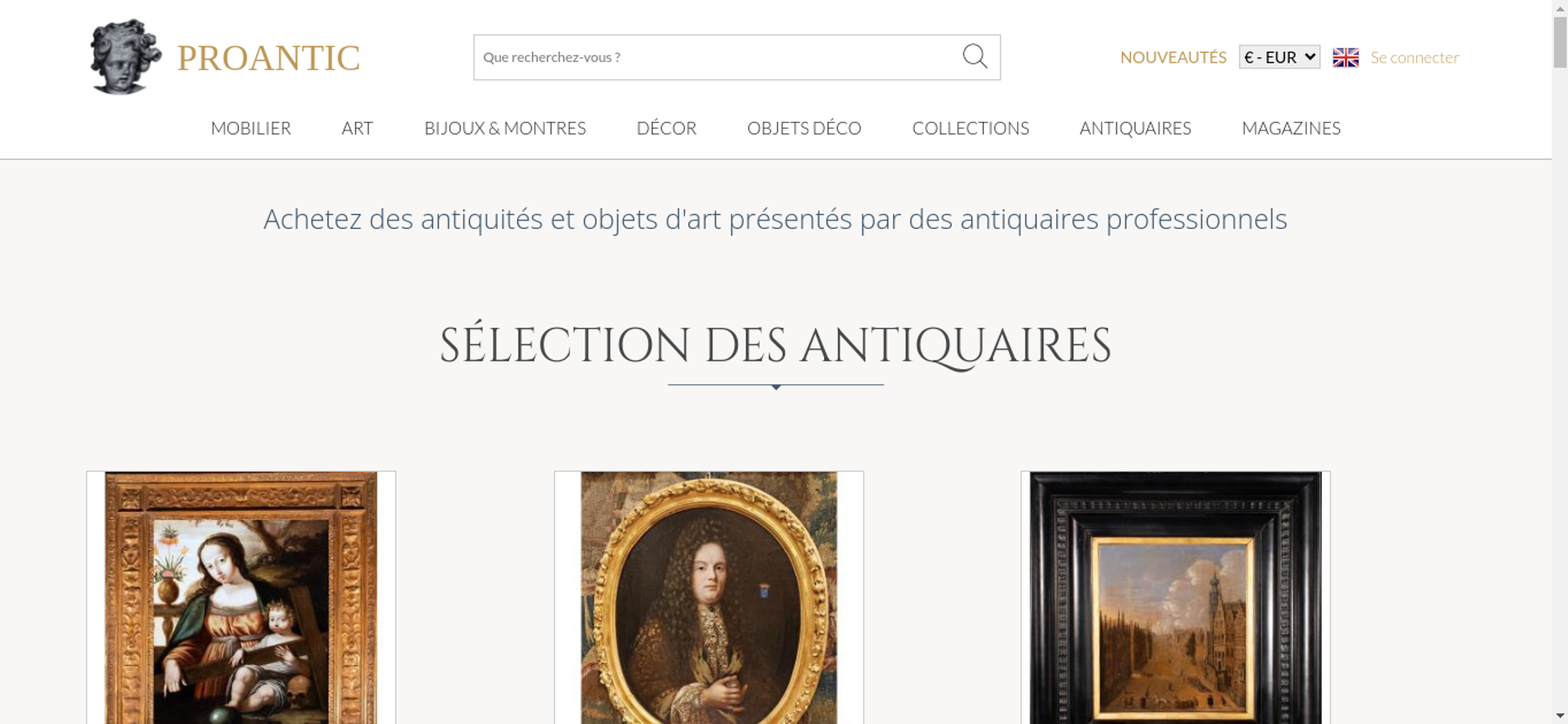Click the NOUVEAUTÉS link
Image resolution: width=1568 pixels, height=724 pixels.
1173,57
